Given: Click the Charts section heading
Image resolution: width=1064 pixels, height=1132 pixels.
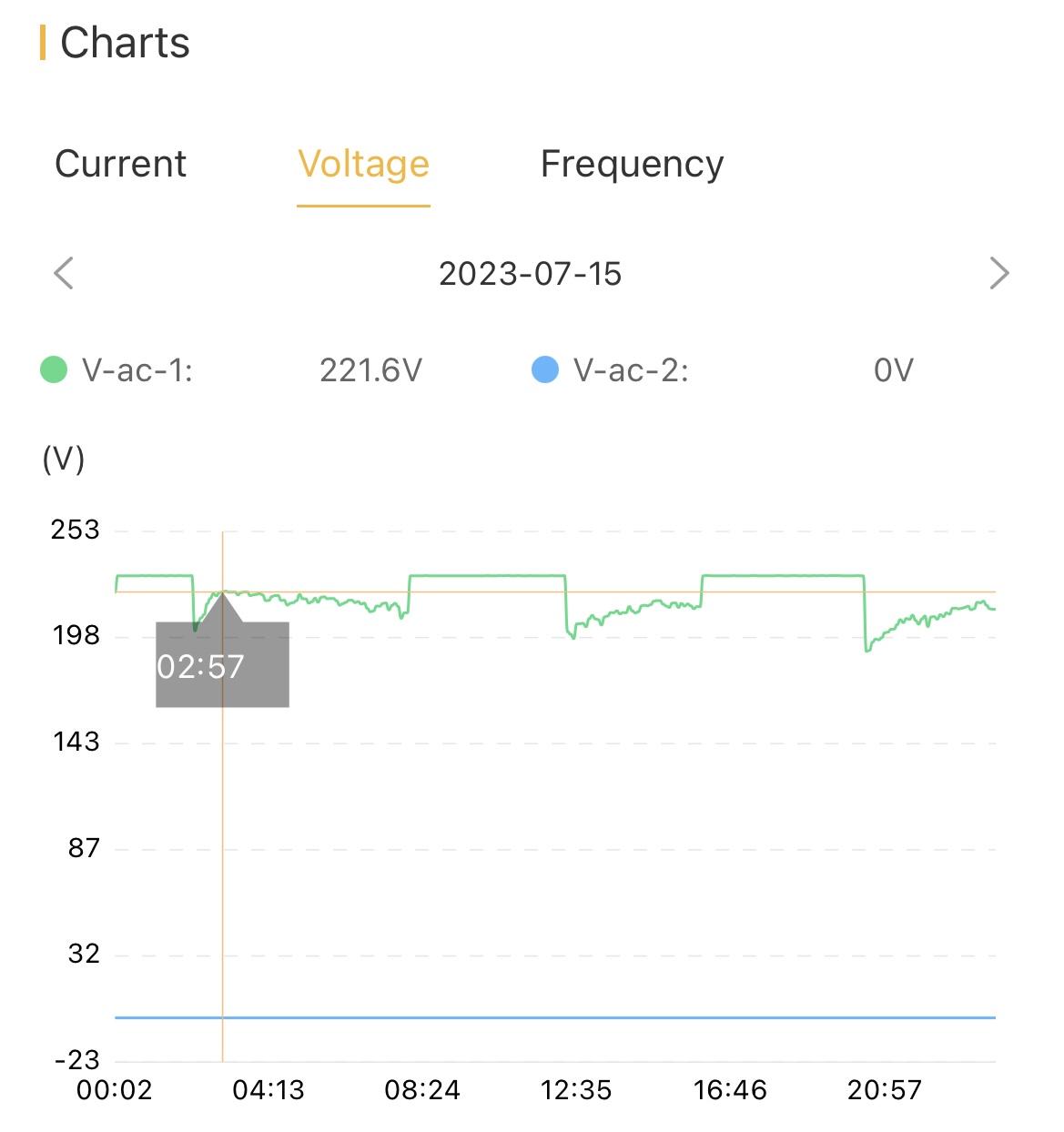Looking at the screenshot, I should pyautogui.click(x=125, y=43).
